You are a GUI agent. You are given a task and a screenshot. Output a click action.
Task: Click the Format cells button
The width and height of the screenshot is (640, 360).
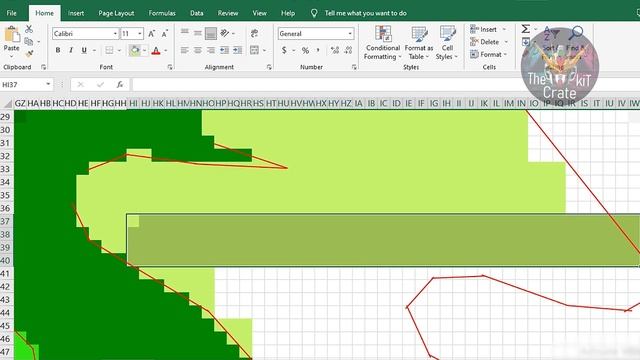pos(489,54)
